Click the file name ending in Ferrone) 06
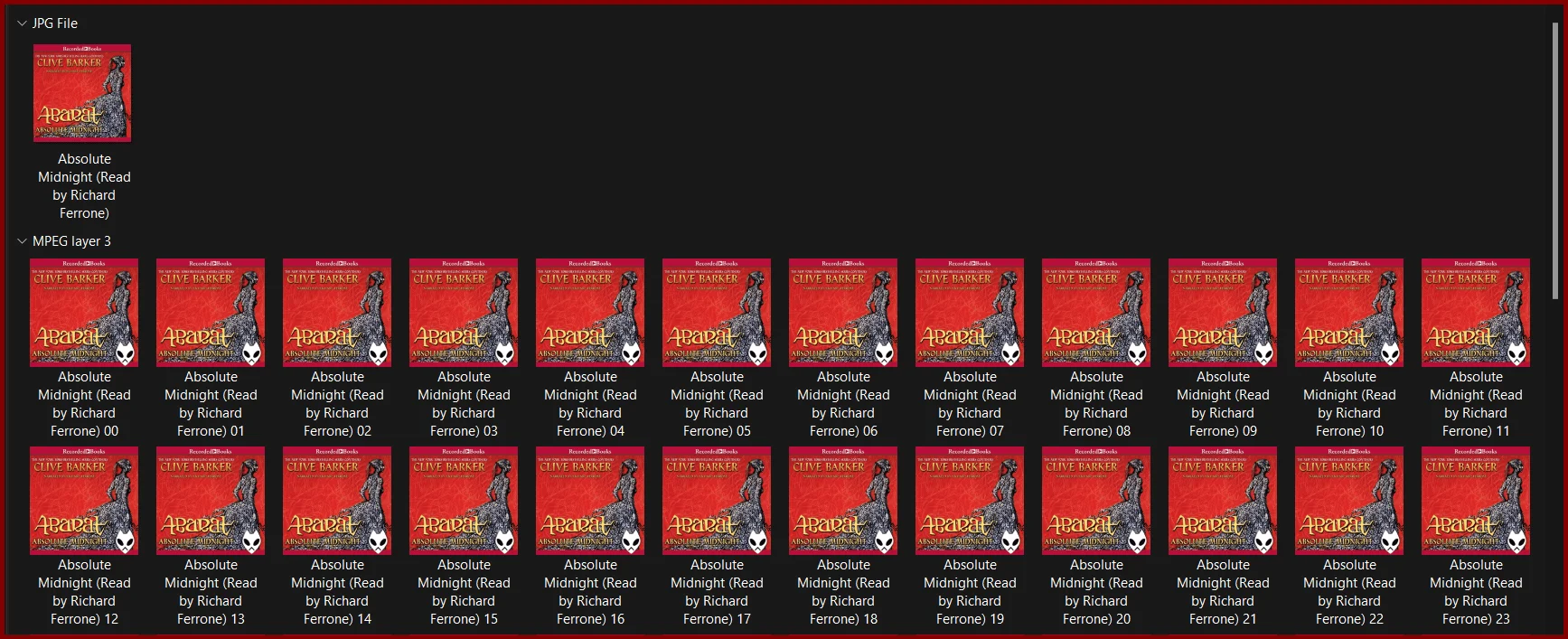This screenshot has height=639, width=1568. pos(843,404)
